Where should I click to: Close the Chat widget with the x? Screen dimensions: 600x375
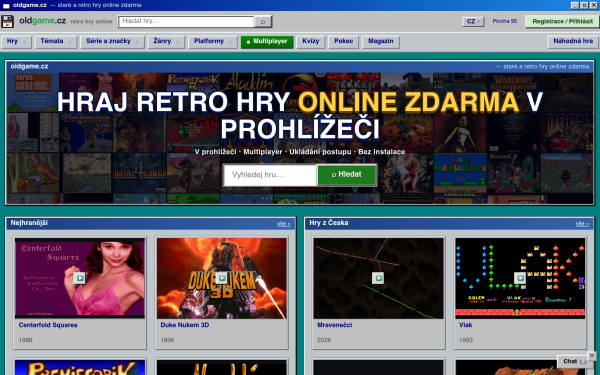[x=592, y=355]
